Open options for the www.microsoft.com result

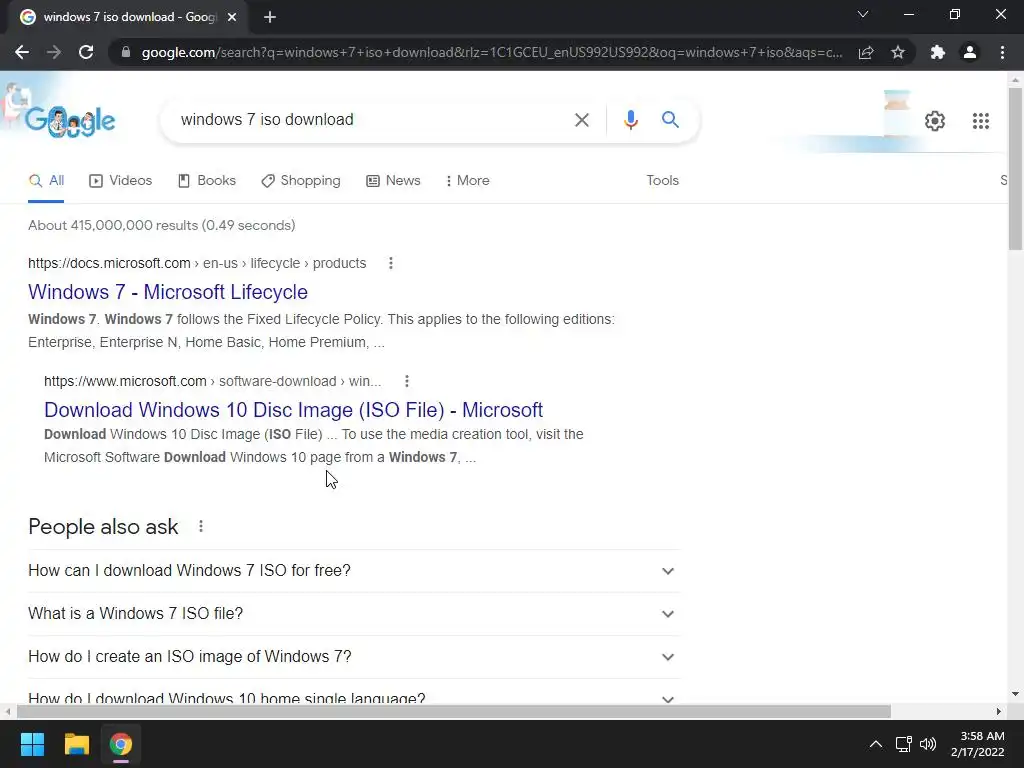pyautogui.click(x=406, y=381)
